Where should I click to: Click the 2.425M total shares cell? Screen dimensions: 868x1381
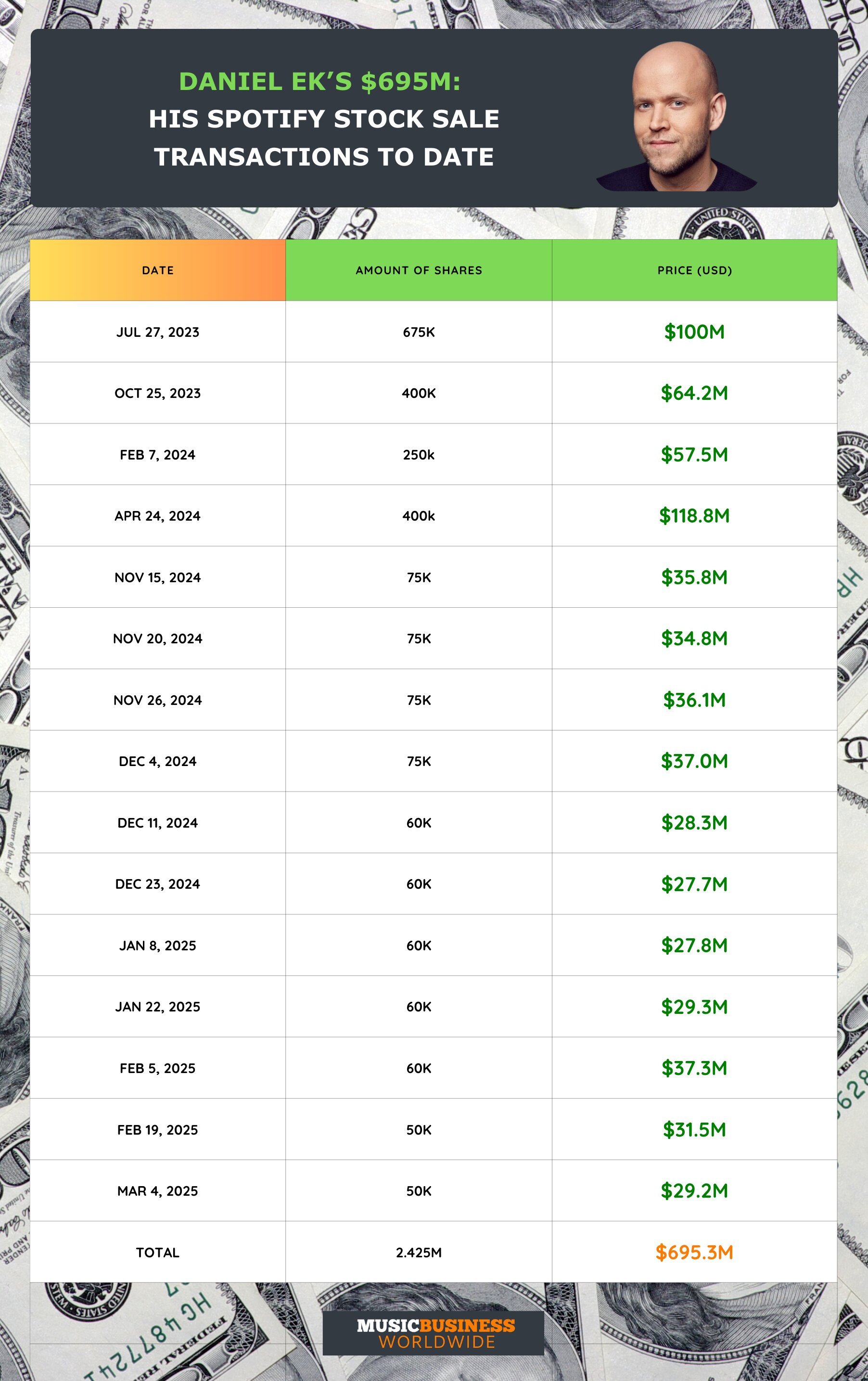[x=419, y=1253]
